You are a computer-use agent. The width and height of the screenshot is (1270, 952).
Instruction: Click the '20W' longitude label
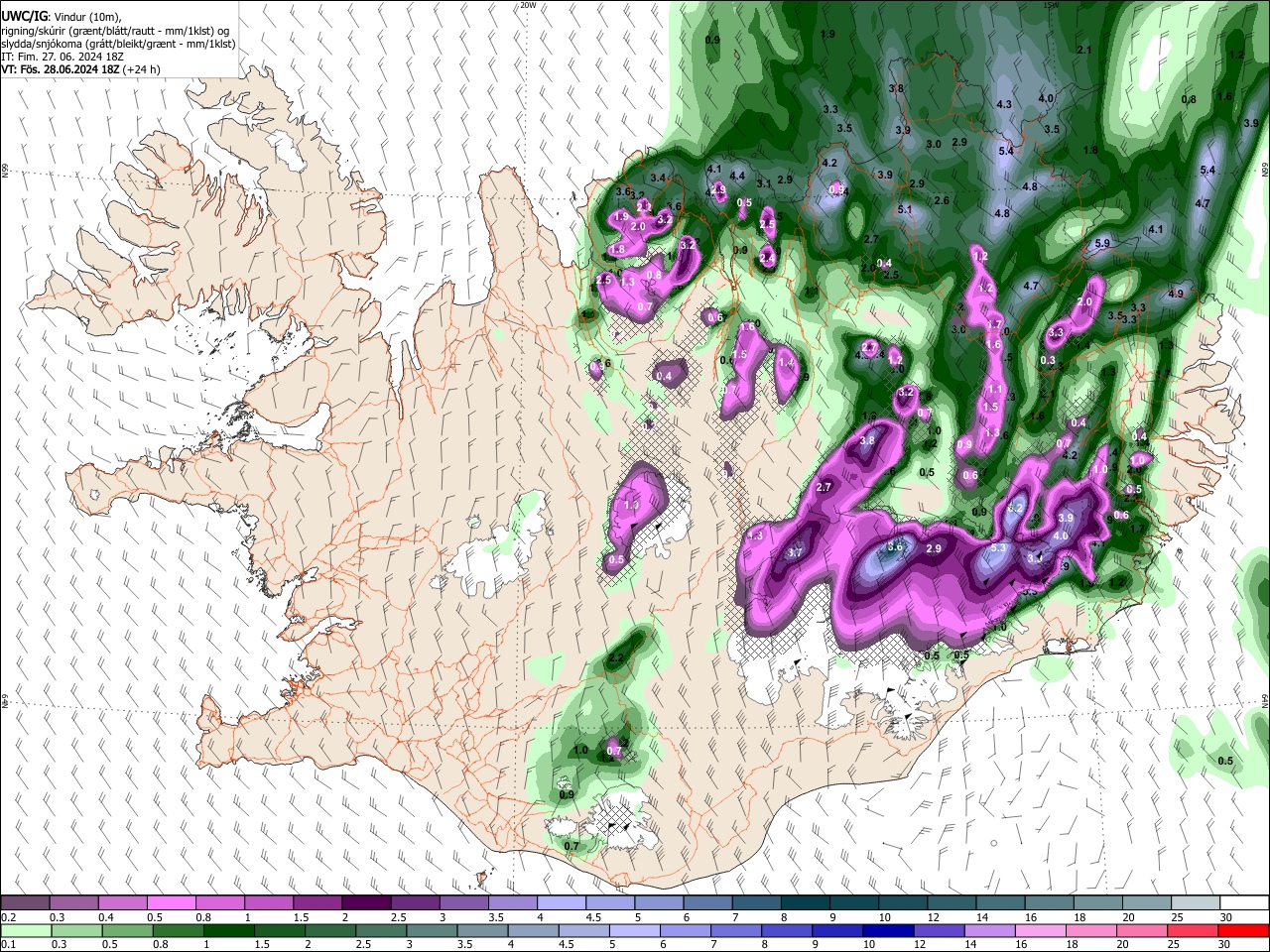[528, 5]
